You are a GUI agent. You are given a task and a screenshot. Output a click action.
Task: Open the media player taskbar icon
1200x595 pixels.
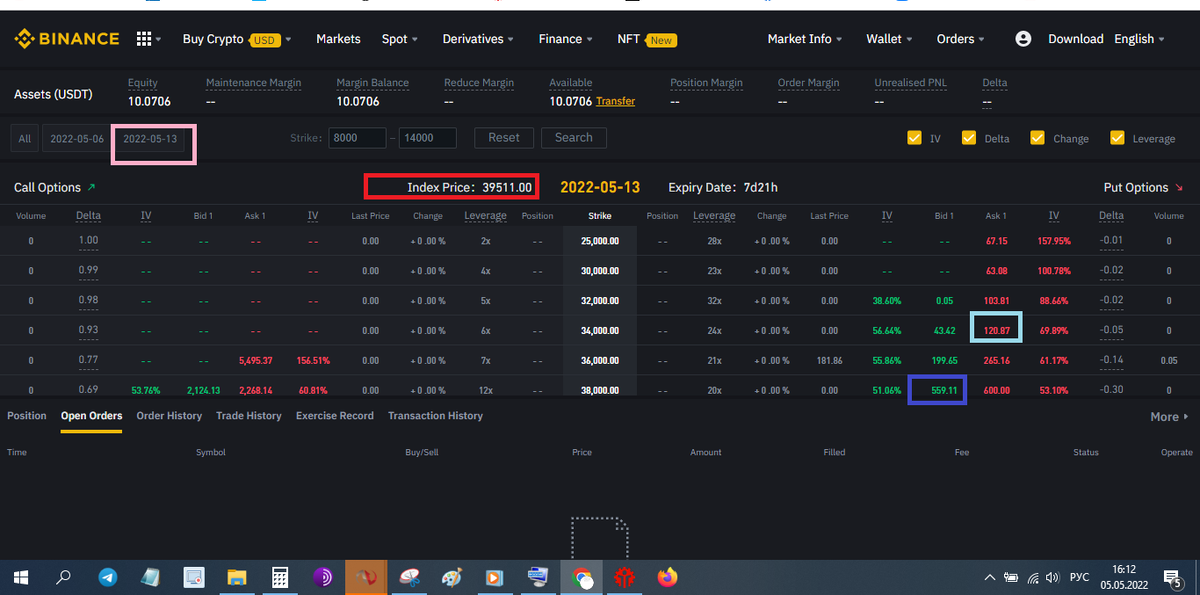pos(495,577)
